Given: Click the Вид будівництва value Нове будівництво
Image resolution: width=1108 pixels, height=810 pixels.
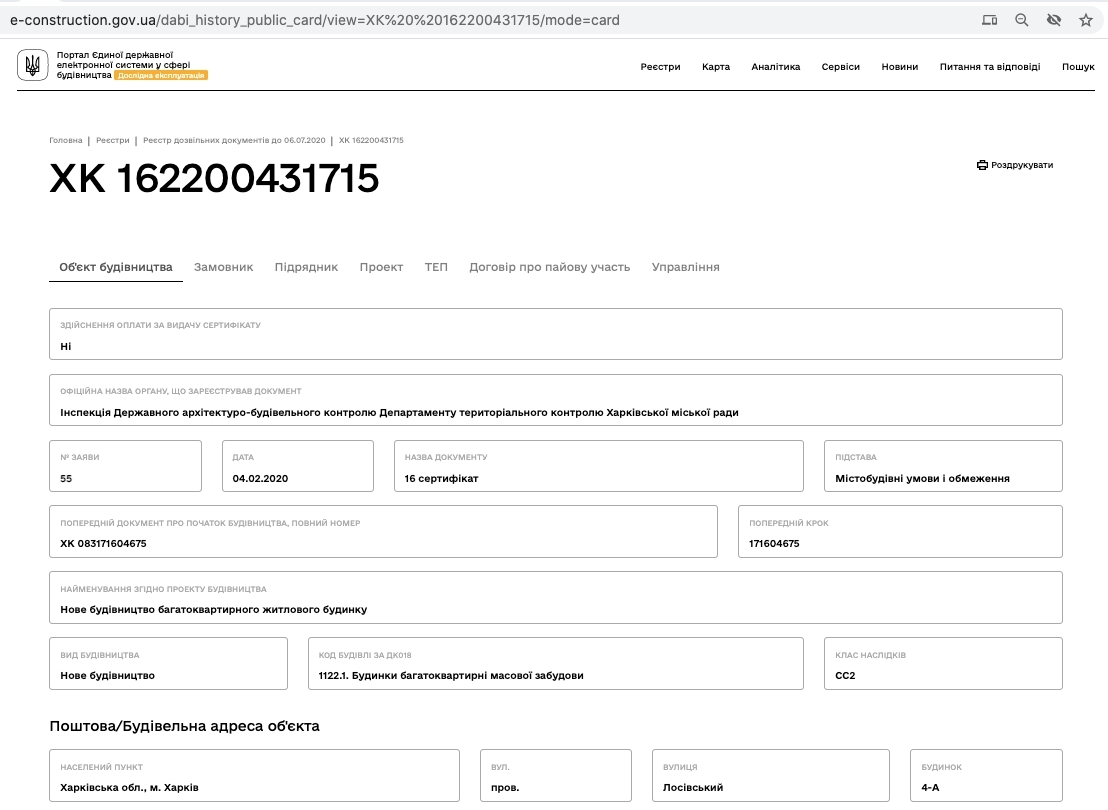Looking at the screenshot, I should coord(107,675).
